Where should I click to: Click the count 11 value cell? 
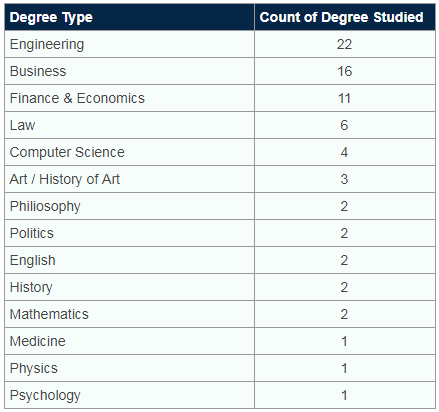(345, 98)
